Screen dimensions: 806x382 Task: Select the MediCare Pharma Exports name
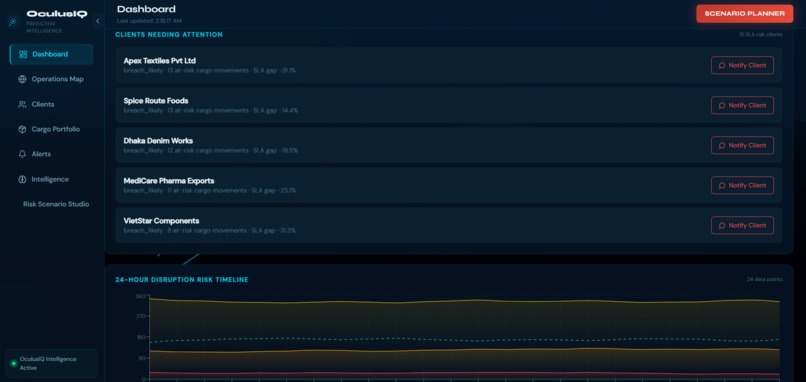(x=169, y=181)
